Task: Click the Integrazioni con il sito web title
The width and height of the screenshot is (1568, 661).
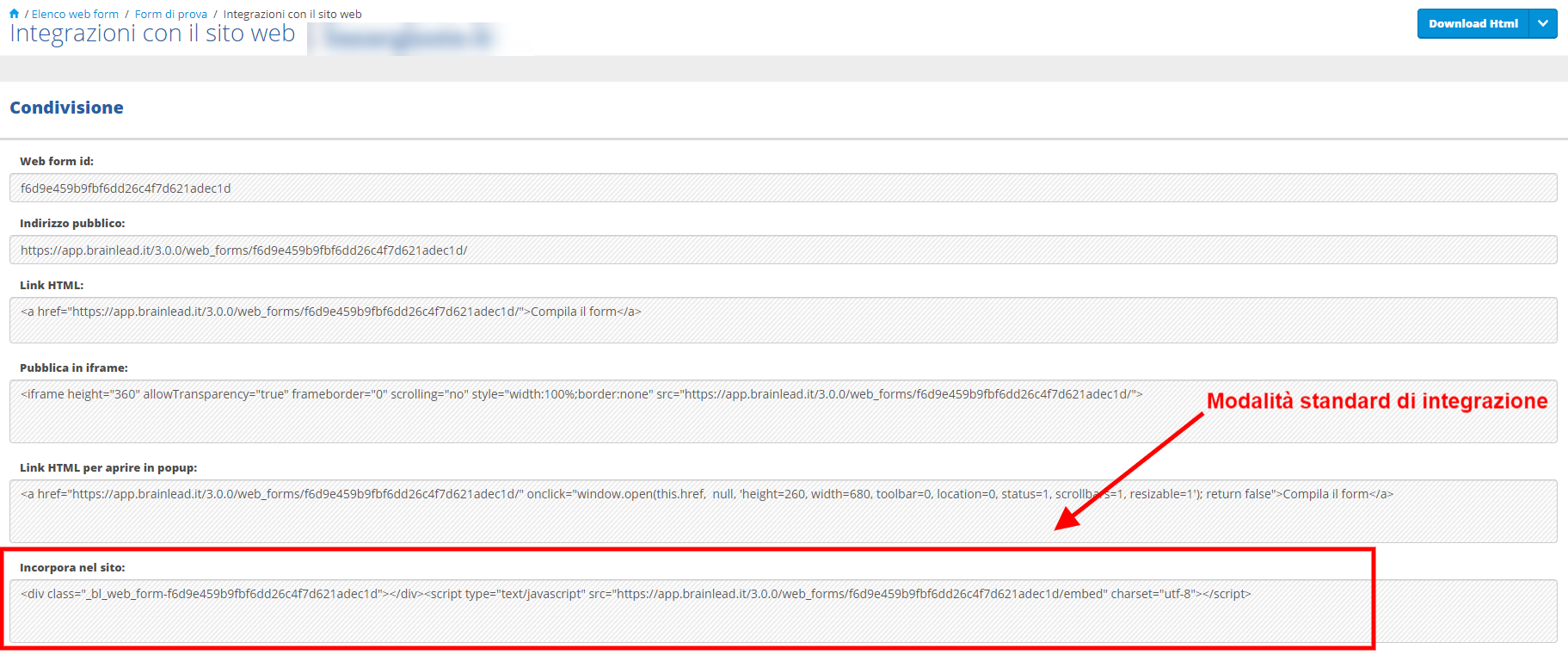Action: [x=152, y=34]
